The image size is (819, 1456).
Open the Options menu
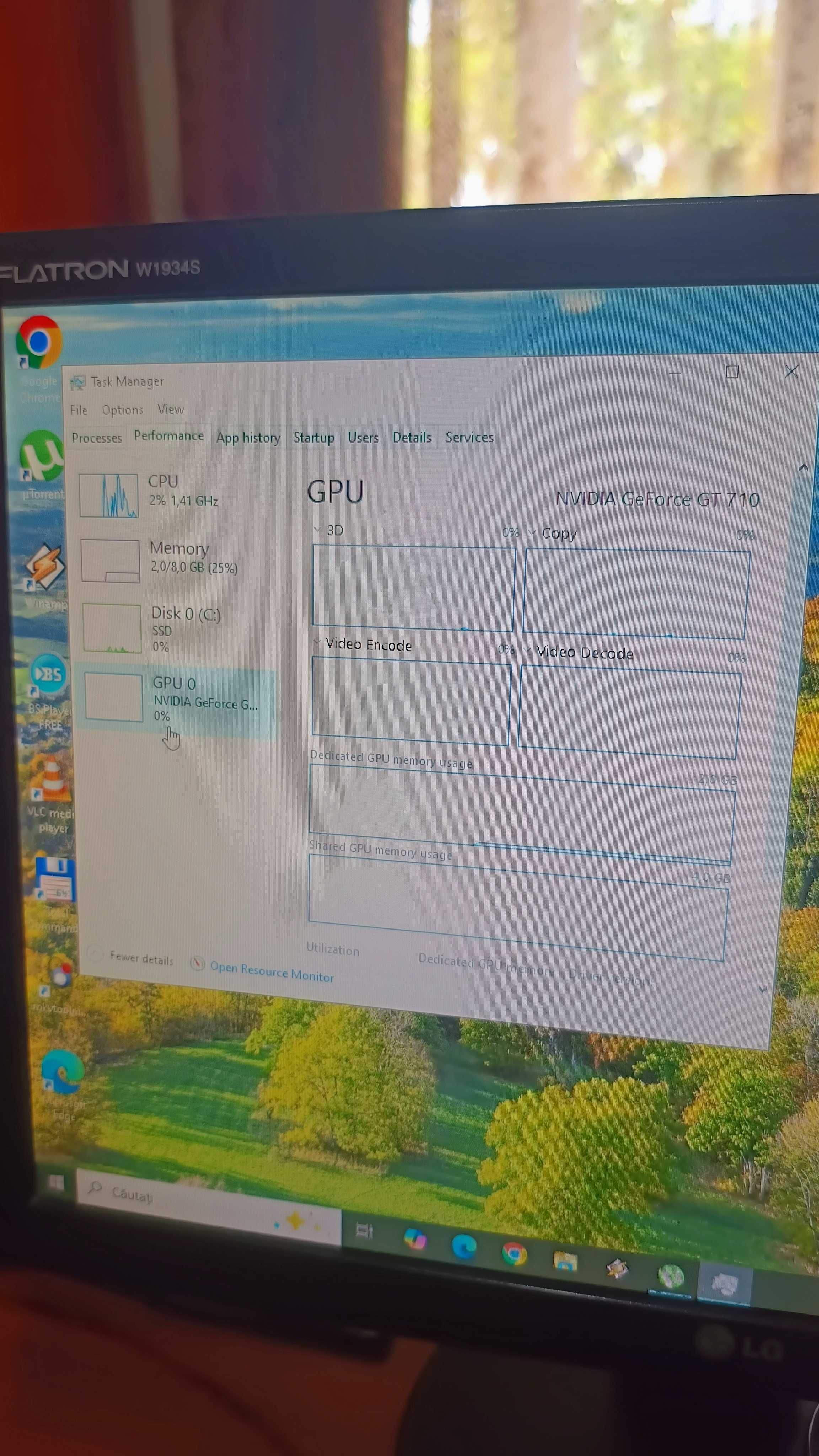coord(123,410)
